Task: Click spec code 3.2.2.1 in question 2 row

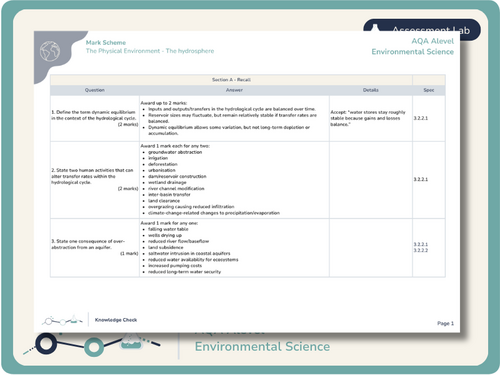Action: pyautogui.click(x=421, y=179)
